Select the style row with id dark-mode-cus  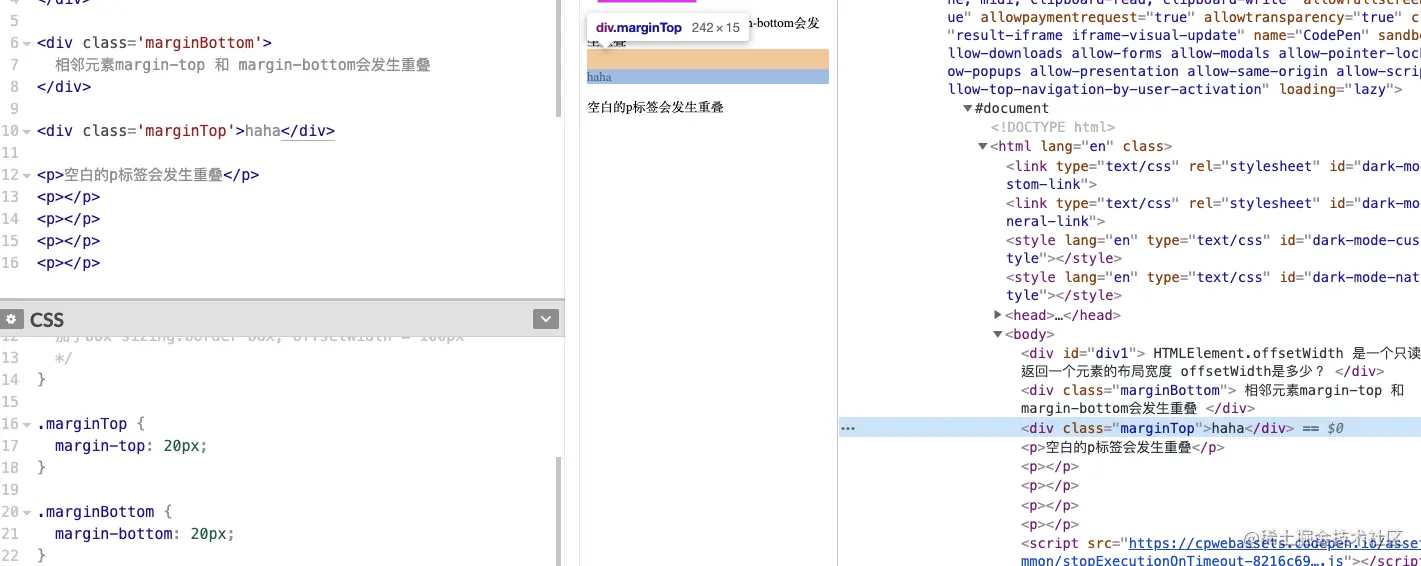pyautogui.click(x=1213, y=249)
